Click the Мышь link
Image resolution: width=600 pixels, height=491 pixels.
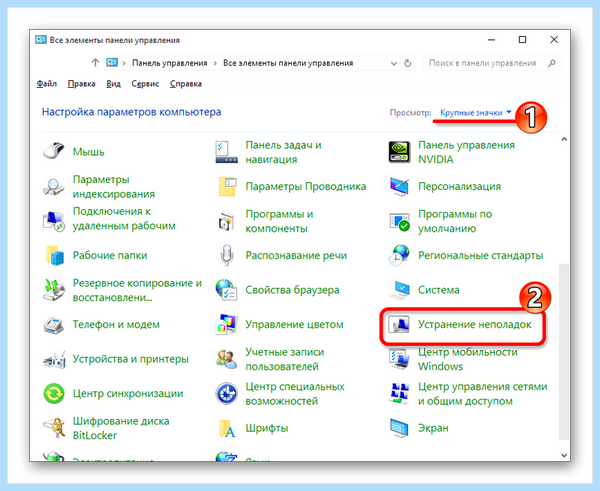[88, 152]
